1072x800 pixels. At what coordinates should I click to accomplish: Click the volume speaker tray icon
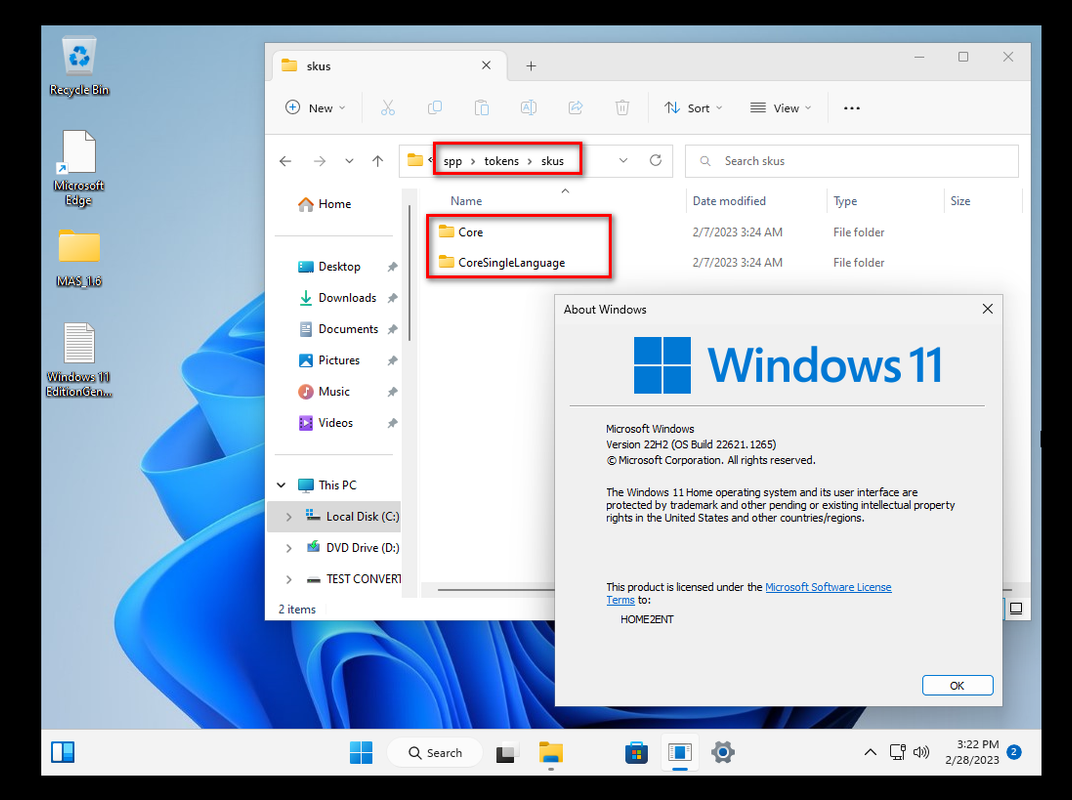click(921, 752)
